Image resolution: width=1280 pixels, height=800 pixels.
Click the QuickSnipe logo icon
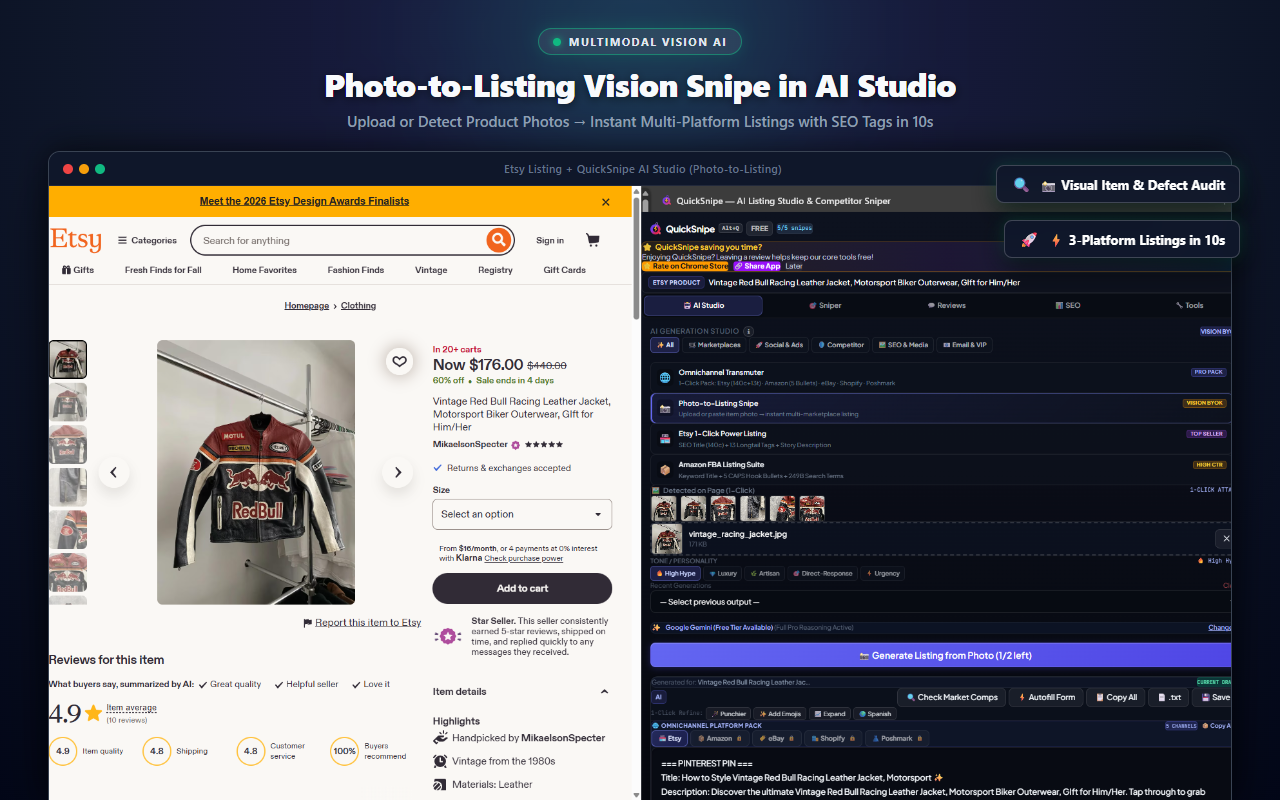pos(656,228)
